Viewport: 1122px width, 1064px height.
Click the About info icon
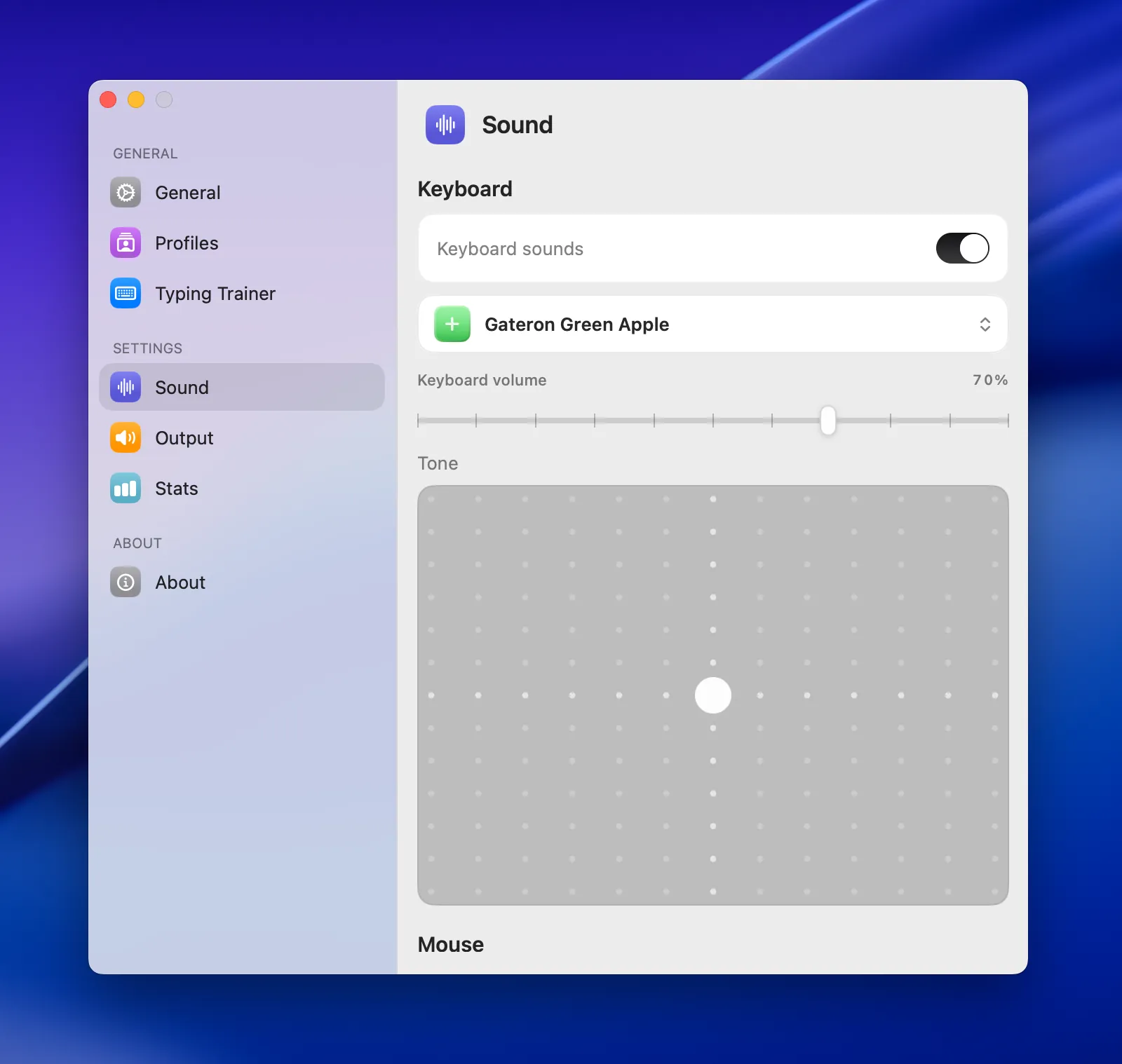click(x=126, y=582)
